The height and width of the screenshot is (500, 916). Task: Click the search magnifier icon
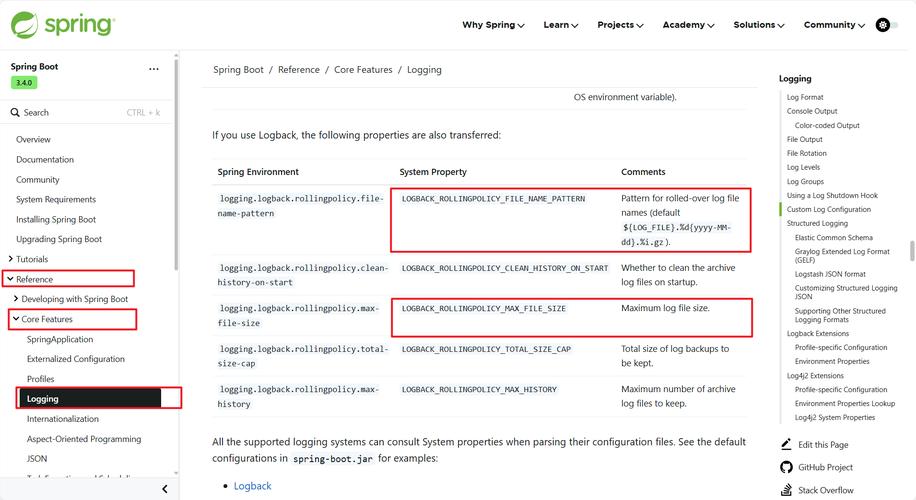tap(15, 112)
